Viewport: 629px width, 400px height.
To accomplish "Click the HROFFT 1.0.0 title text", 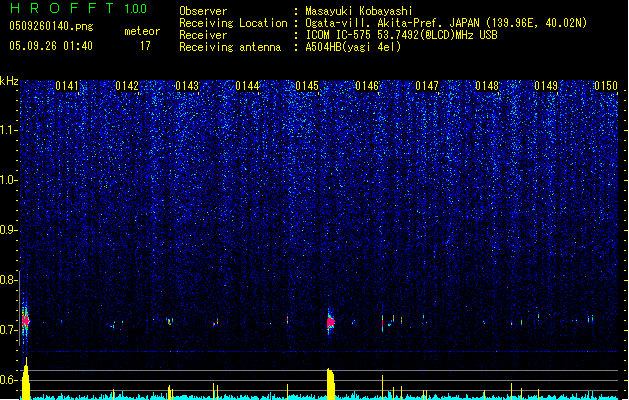I will 78,8.
